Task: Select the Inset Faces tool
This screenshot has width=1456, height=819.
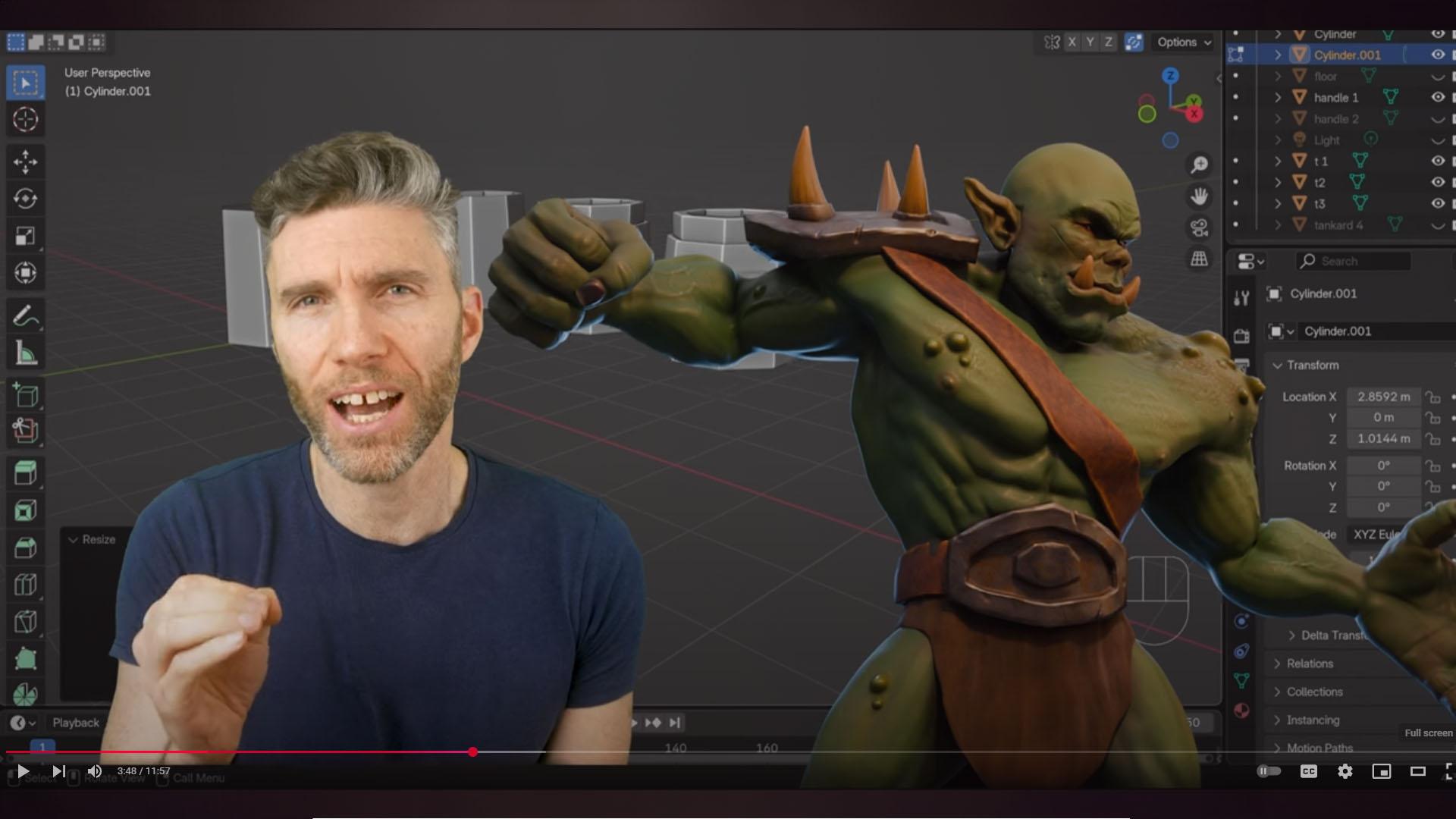Action: tap(25, 510)
